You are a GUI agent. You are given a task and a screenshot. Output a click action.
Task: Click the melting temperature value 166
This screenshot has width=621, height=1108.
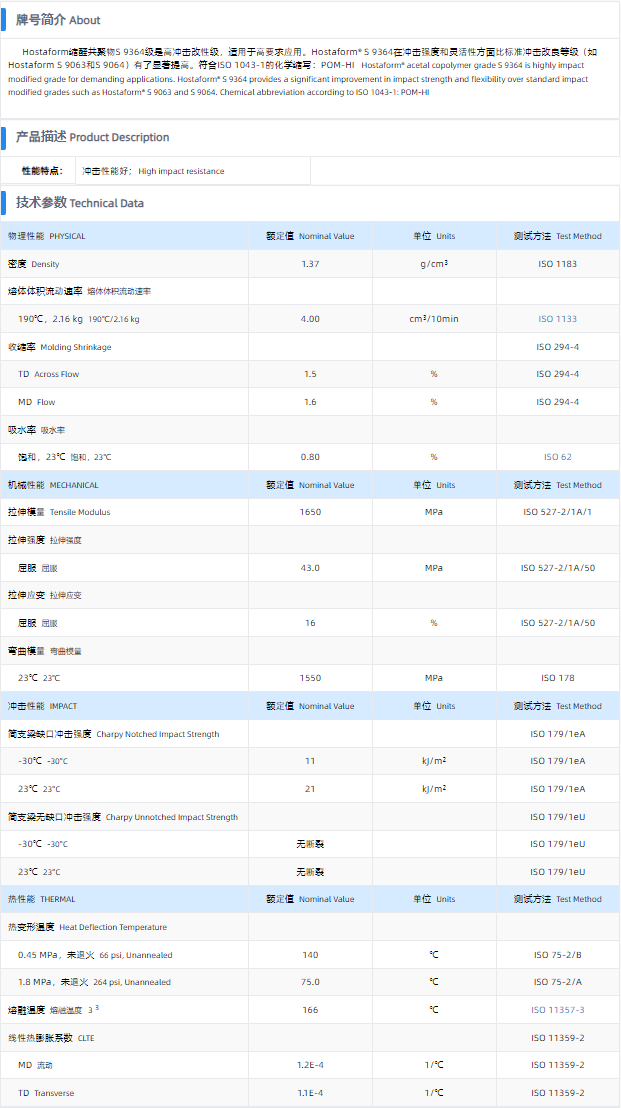(x=310, y=1010)
